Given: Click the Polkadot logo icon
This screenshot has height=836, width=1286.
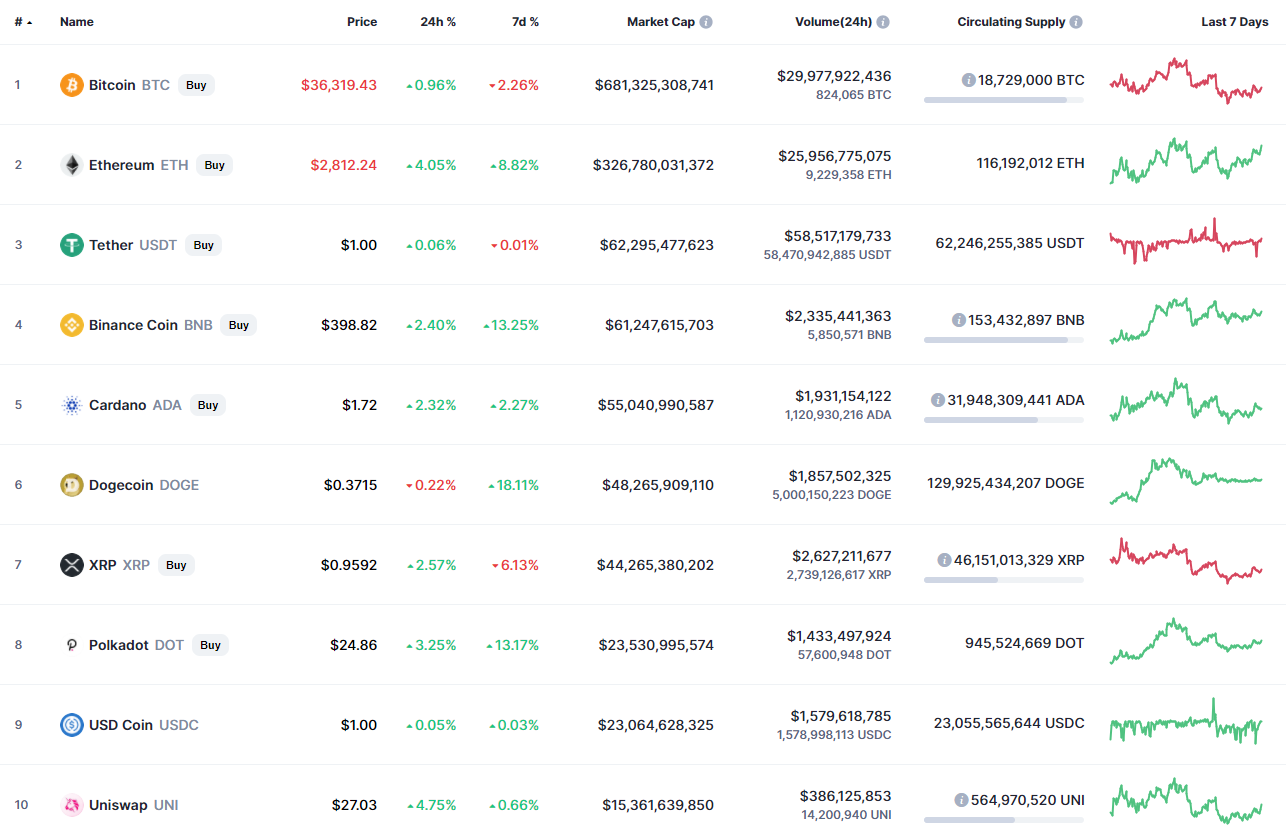Looking at the screenshot, I should (71, 645).
